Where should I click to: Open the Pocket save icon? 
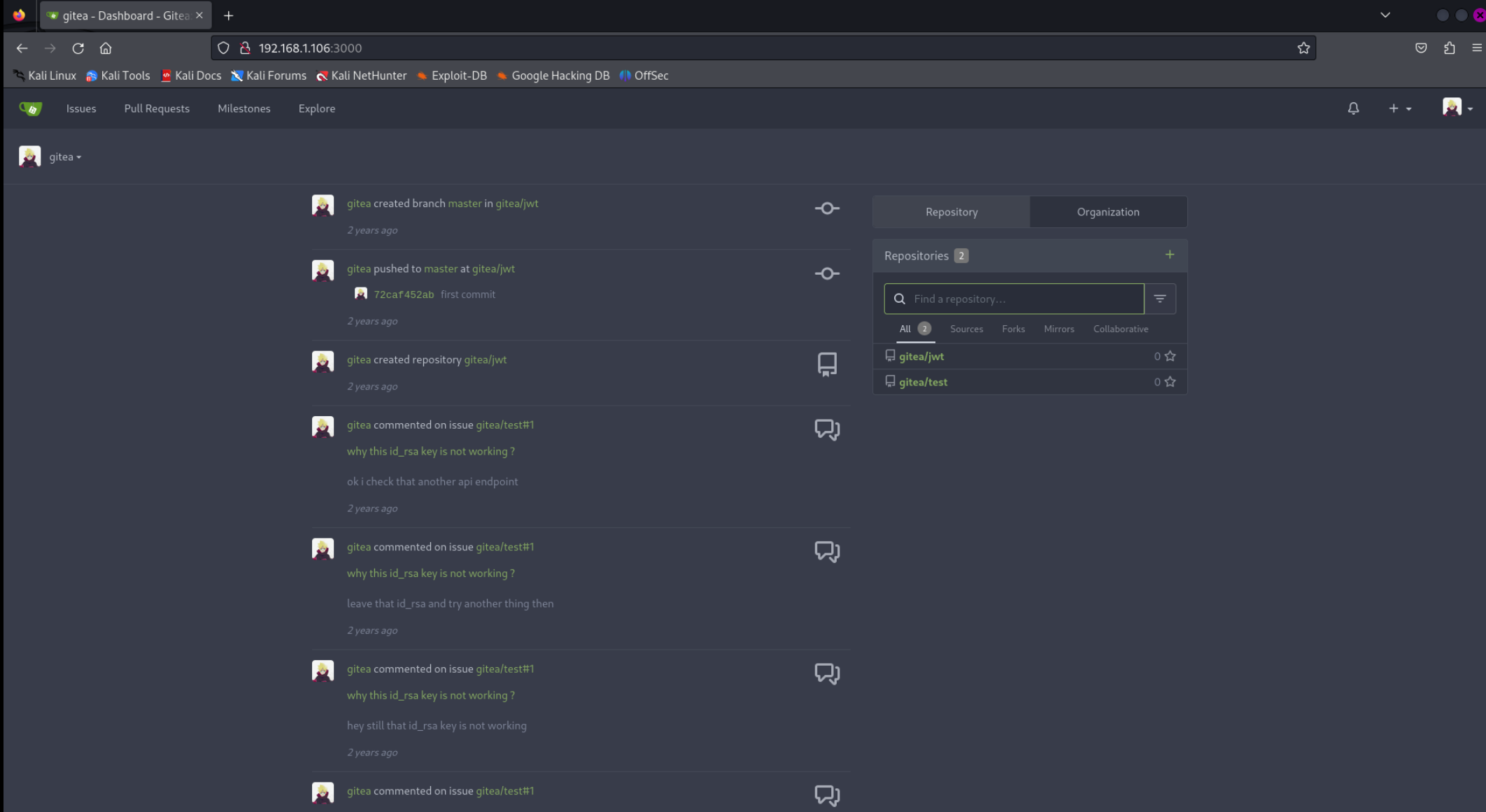tap(1421, 48)
